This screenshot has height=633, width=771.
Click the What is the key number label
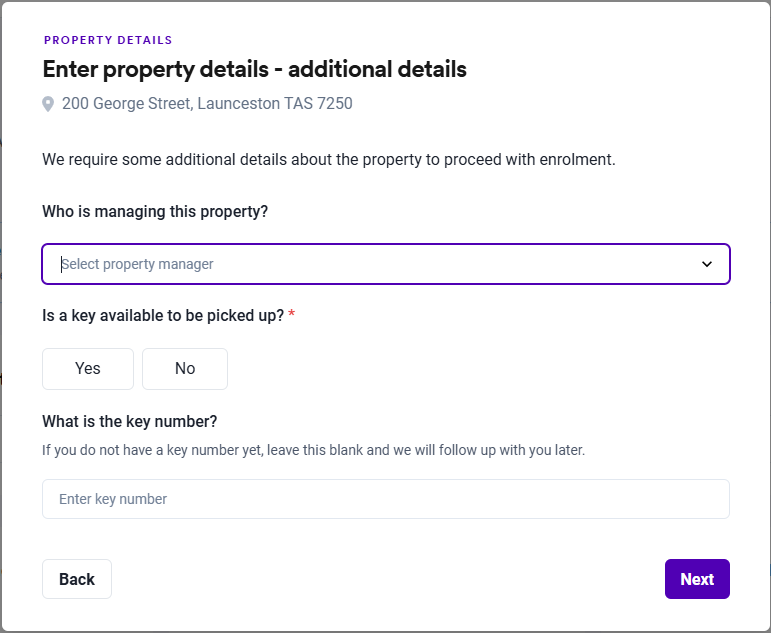[130, 421]
